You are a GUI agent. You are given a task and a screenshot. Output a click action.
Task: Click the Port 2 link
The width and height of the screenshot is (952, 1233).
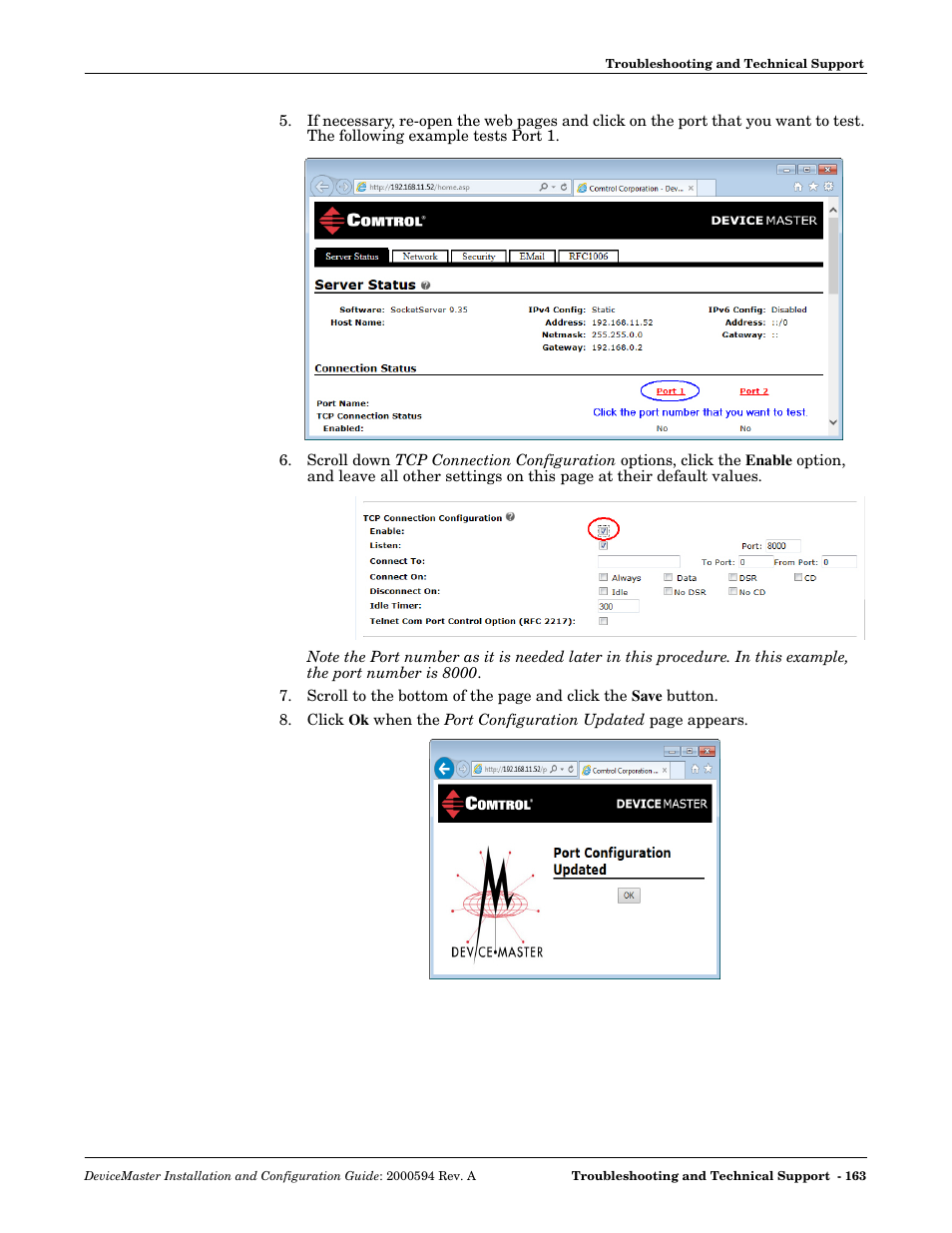click(753, 391)
